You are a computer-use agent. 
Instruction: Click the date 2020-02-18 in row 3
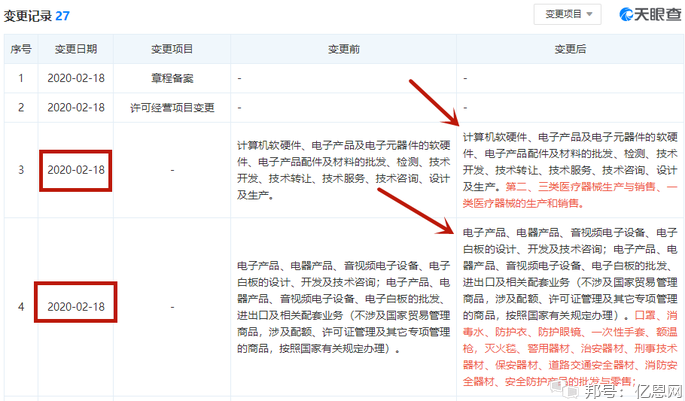[76, 170]
